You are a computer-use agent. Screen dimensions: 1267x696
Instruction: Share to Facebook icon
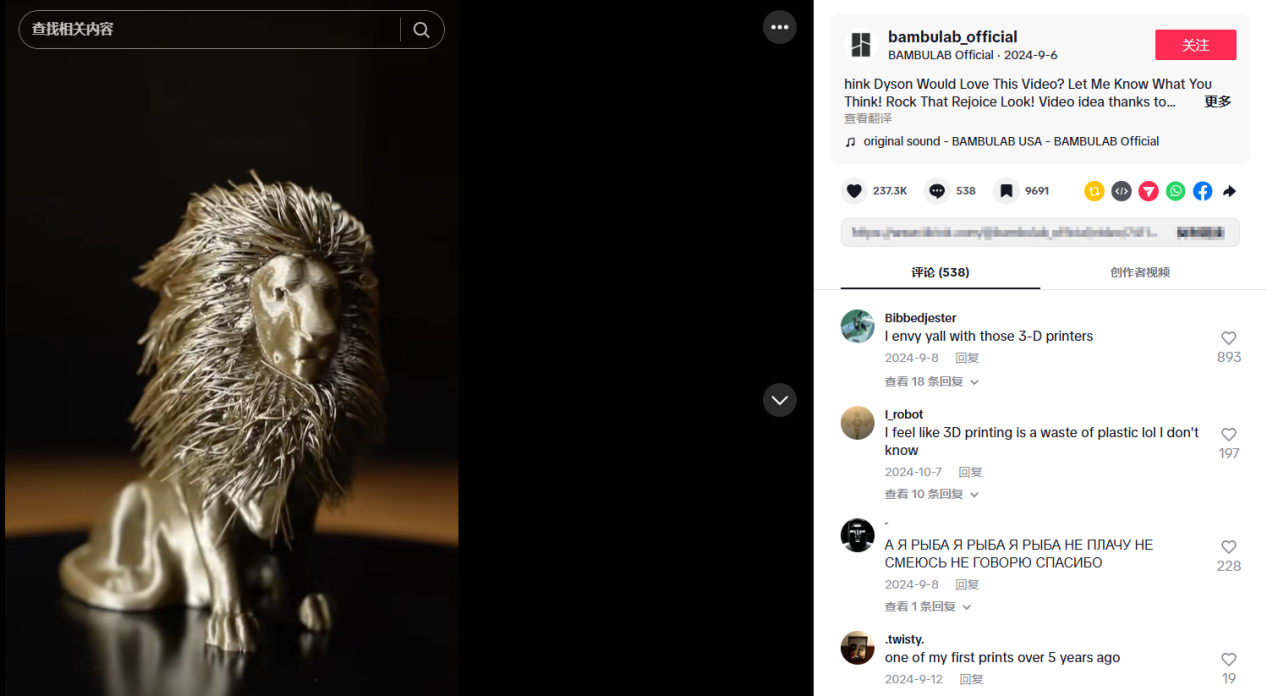[x=1202, y=191]
